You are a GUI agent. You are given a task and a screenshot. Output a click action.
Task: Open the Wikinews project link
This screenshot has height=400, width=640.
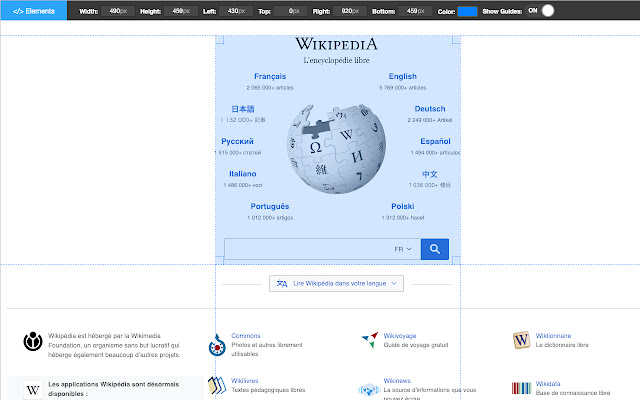tap(397, 380)
